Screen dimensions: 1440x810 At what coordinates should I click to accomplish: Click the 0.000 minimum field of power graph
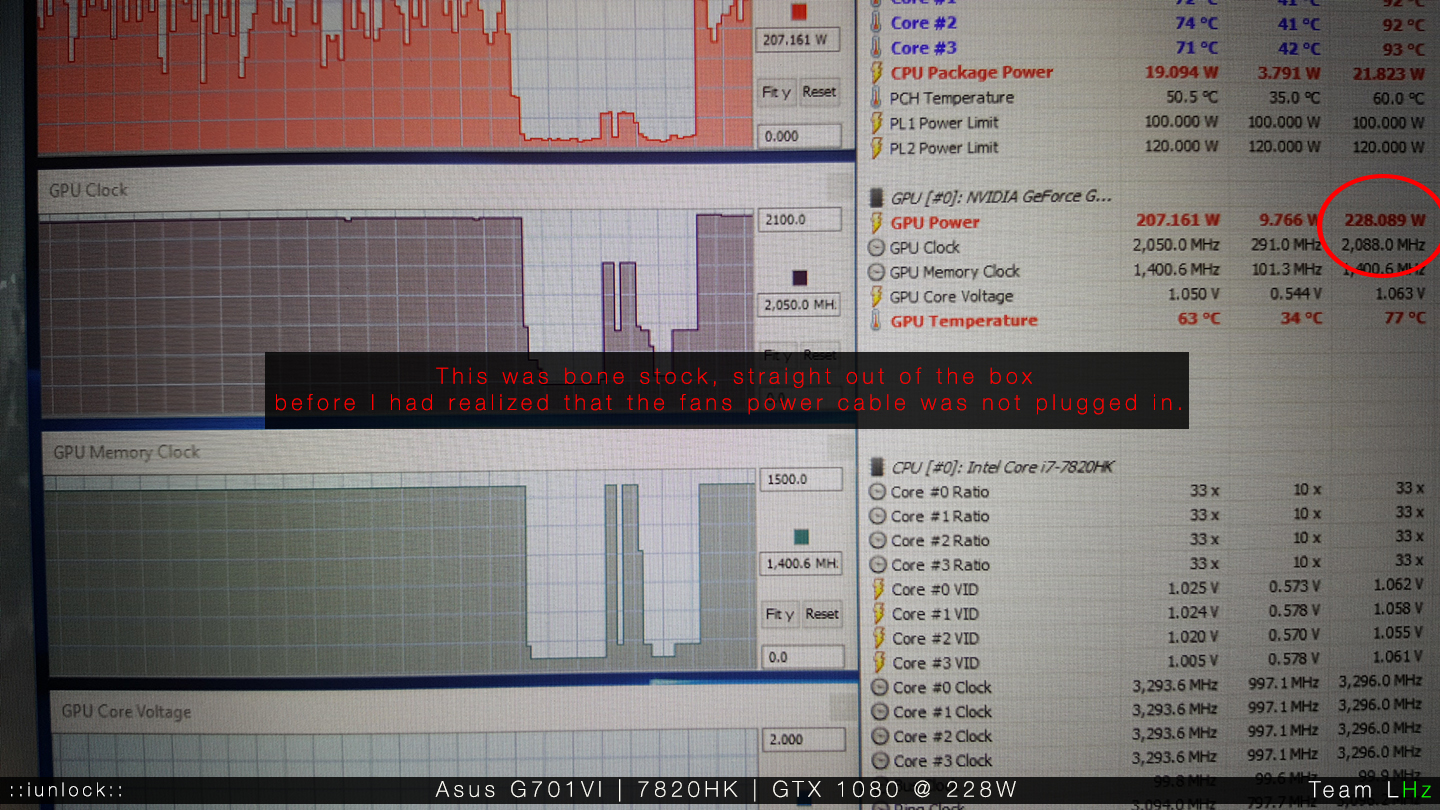pyautogui.click(x=797, y=137)
